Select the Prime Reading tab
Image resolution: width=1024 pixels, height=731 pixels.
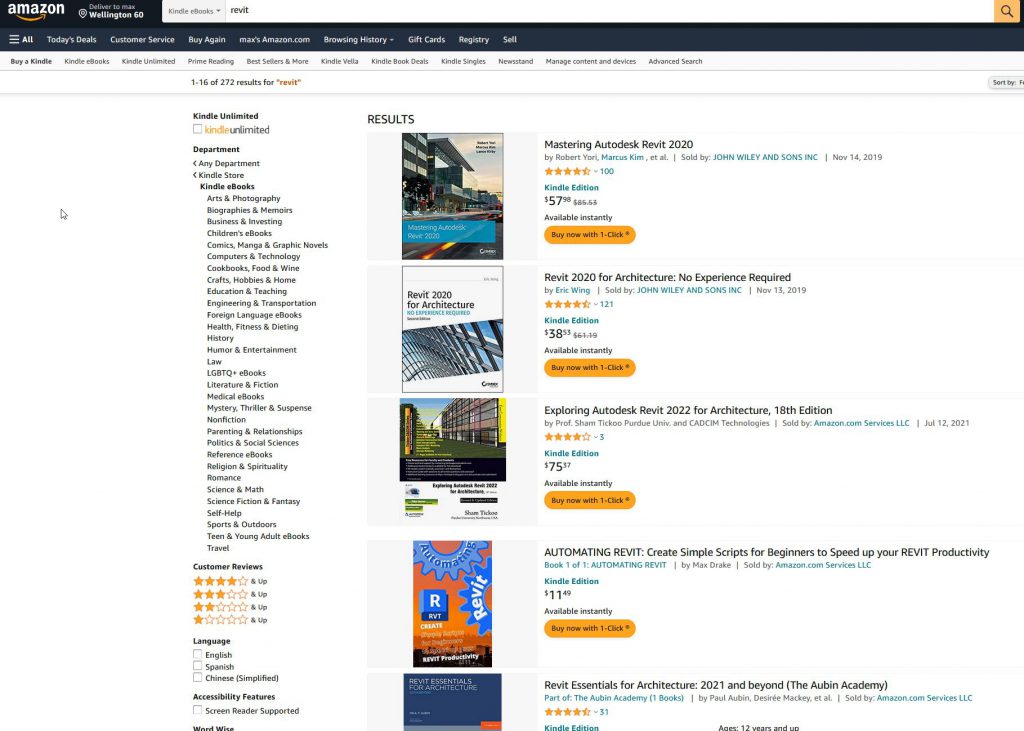[x=211, y=62]
